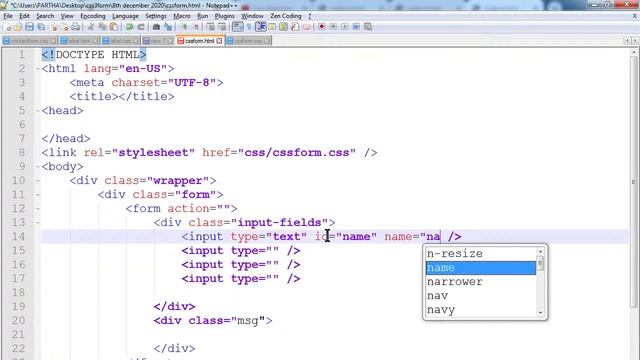The image size is (640, 360).
Task: Click the New file toolbar icon
Action: pos(7,27)
